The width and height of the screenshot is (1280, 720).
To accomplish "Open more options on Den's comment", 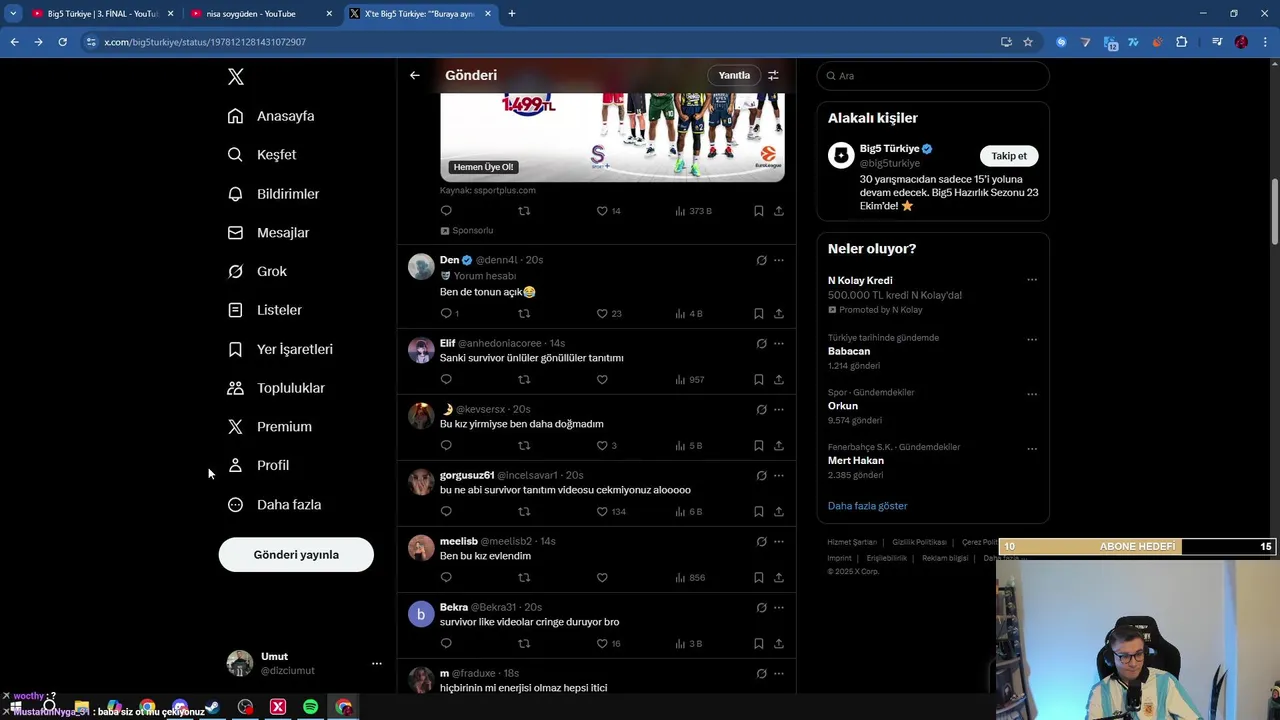I will pyautogui.click(x=779, y=260).
